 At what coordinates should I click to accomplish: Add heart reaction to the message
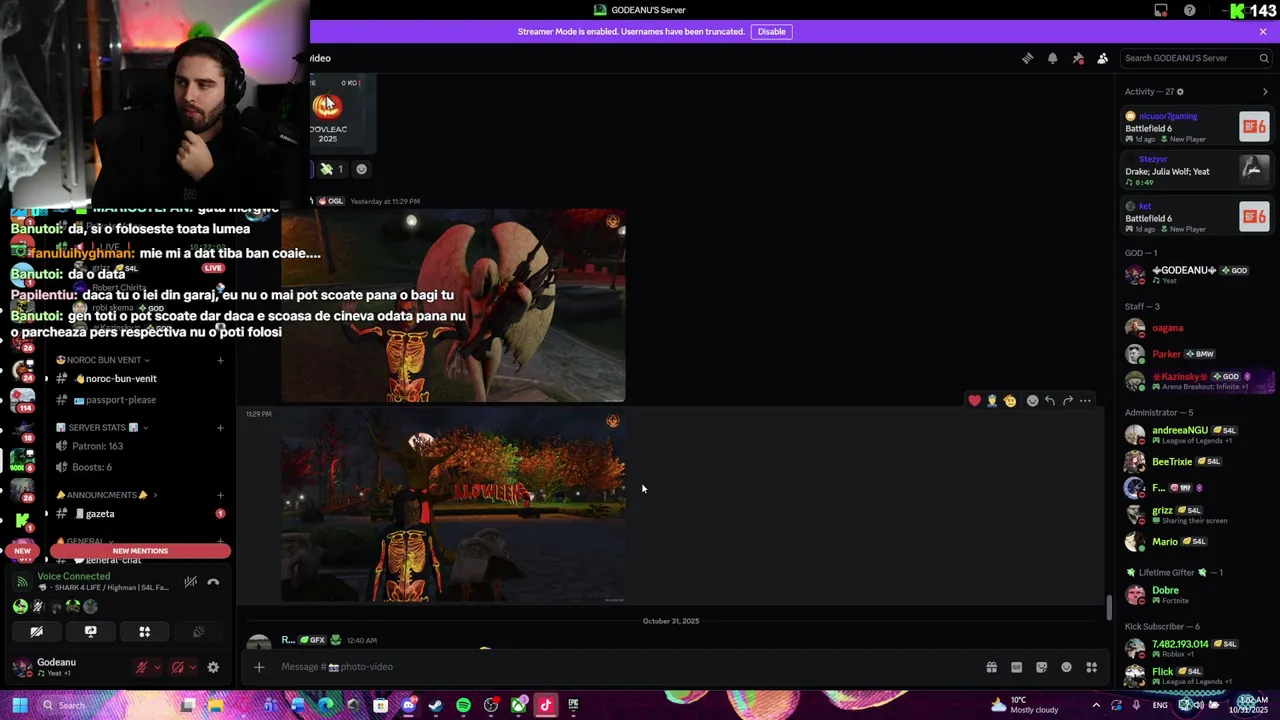click(x=974, y=401)
